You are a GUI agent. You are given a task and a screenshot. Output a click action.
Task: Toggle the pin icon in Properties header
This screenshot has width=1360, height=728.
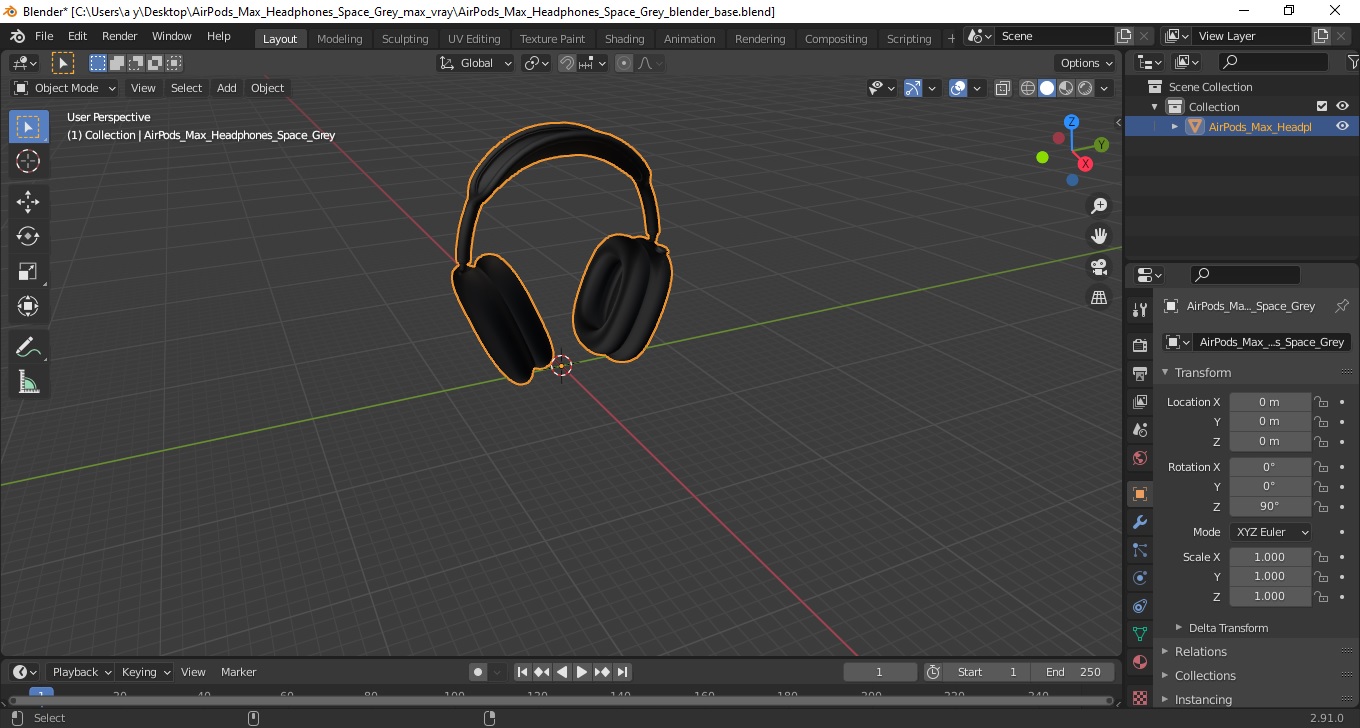pos(1342,306)
